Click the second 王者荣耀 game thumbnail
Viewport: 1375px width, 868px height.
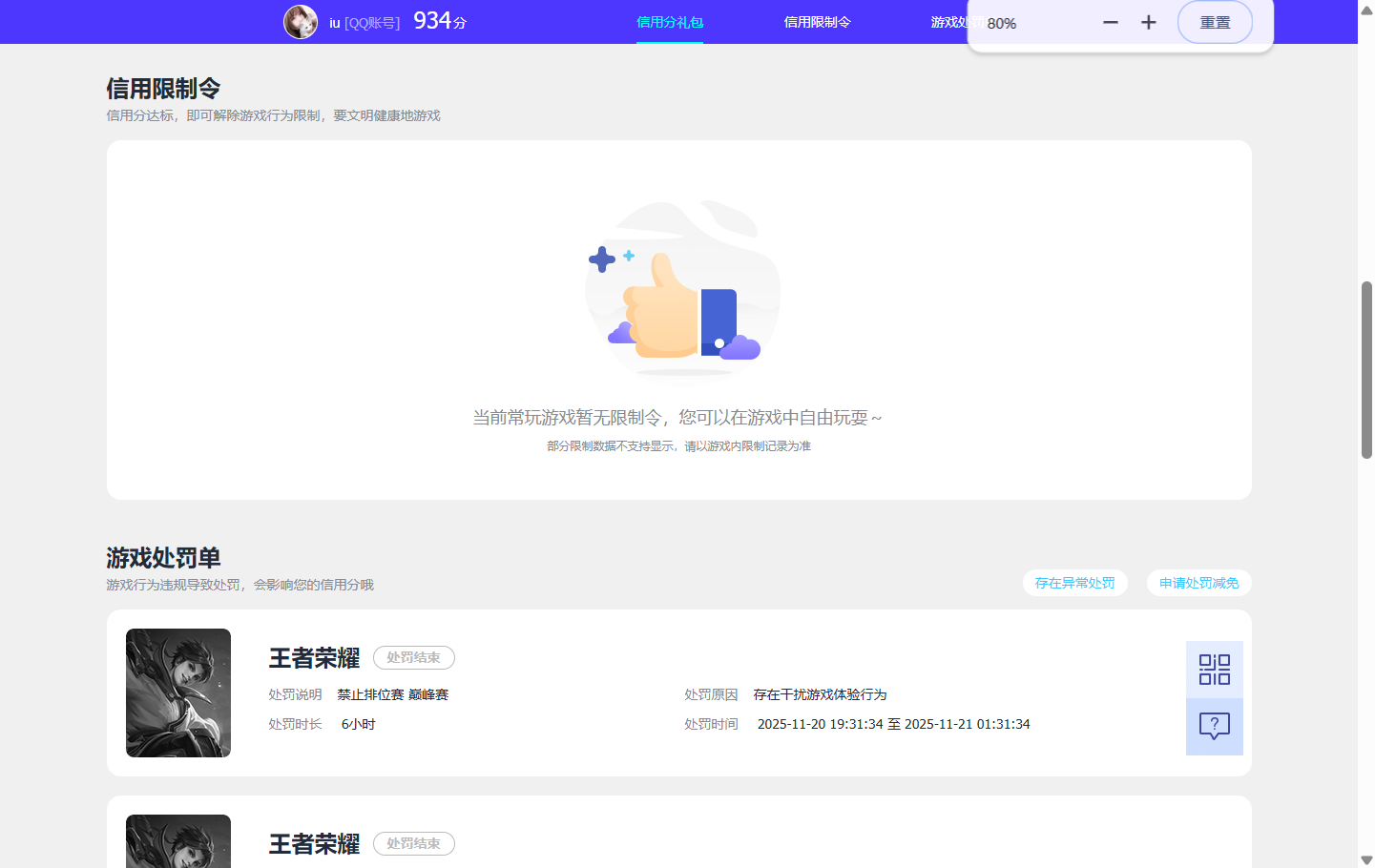(x=177, y=843)
